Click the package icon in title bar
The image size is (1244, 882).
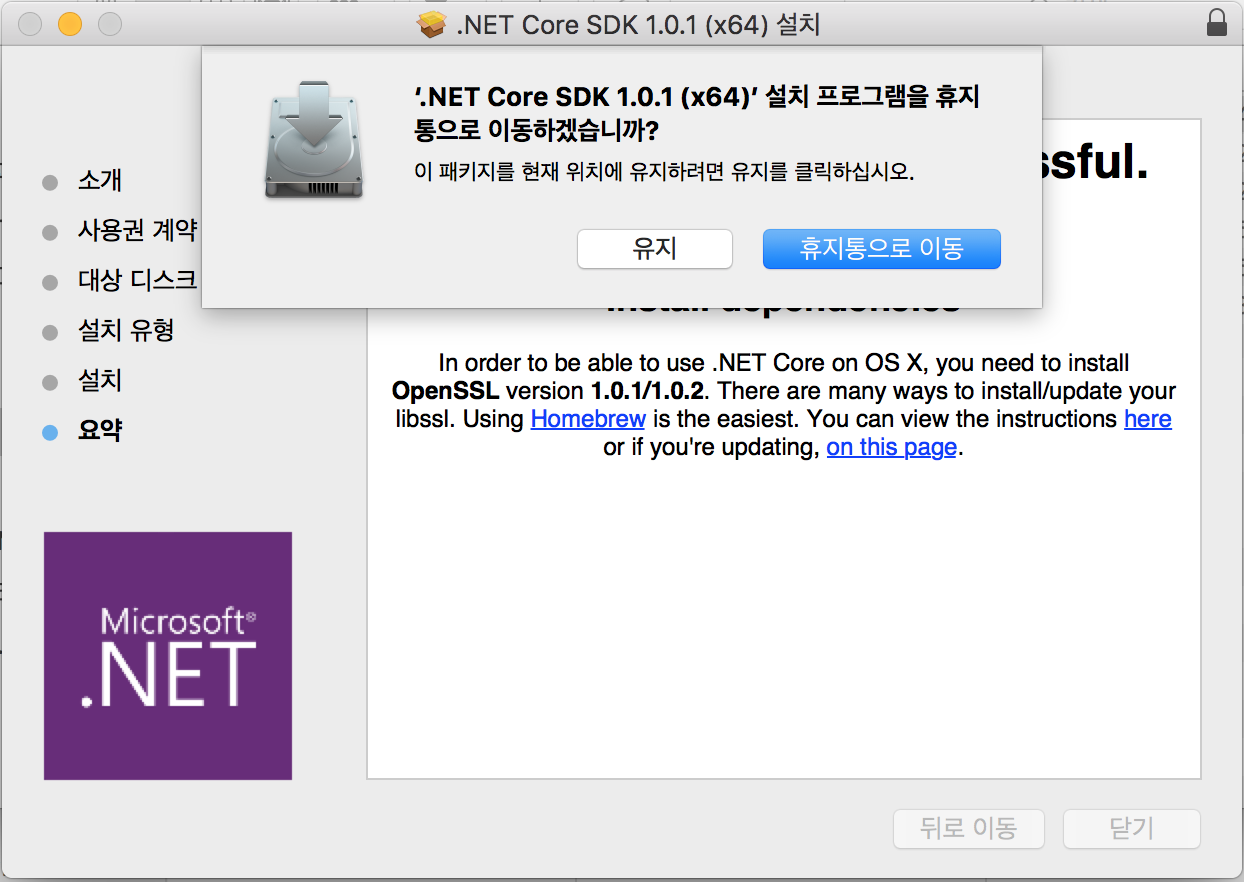(x=431, y=25)
